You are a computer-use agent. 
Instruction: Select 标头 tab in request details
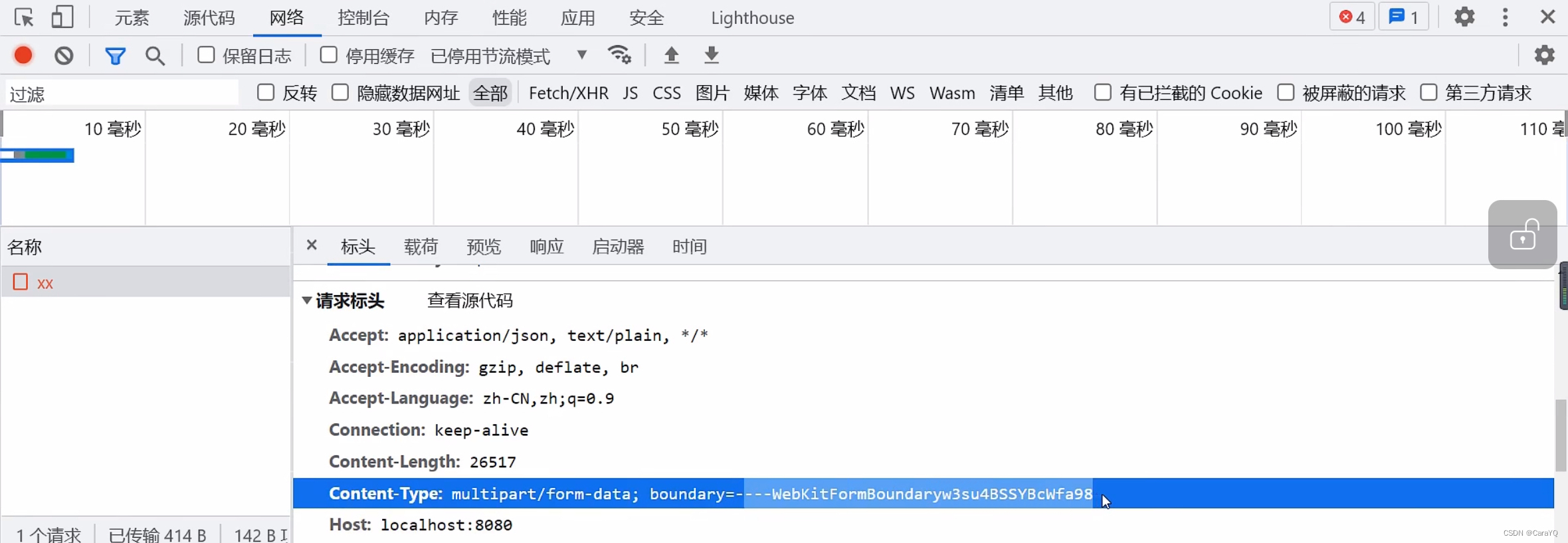pyautogui.click(x=358, y=247)
